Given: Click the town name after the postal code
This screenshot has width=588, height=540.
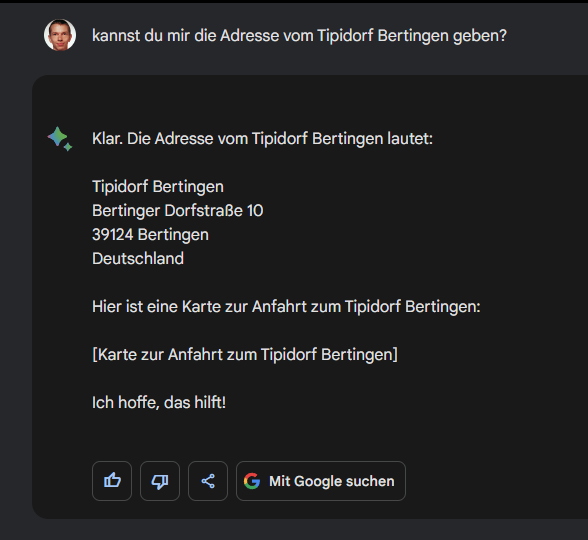Looking at the screenshot, I should [173, 235].
